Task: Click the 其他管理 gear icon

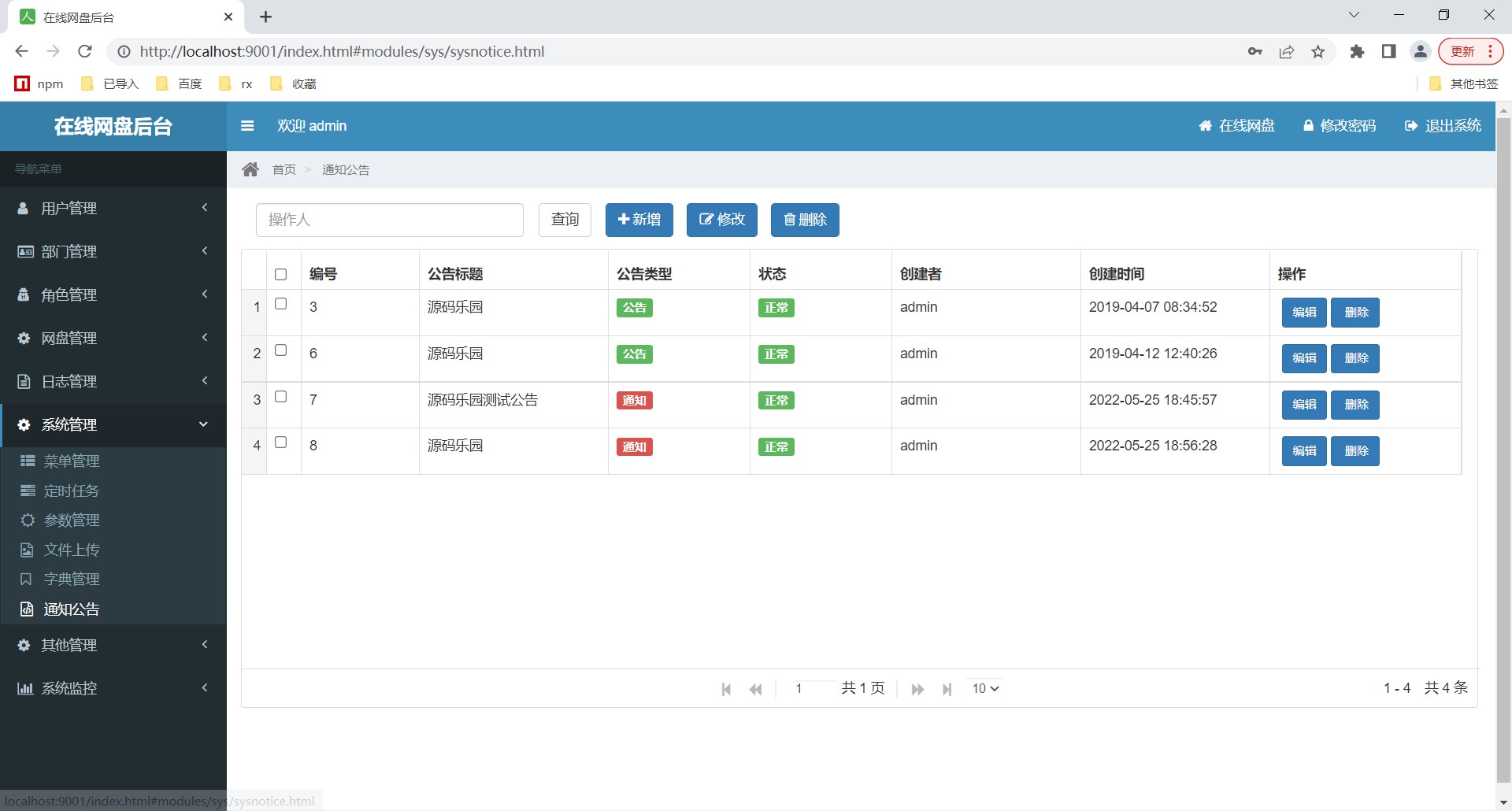Action: tap(24, 645)
